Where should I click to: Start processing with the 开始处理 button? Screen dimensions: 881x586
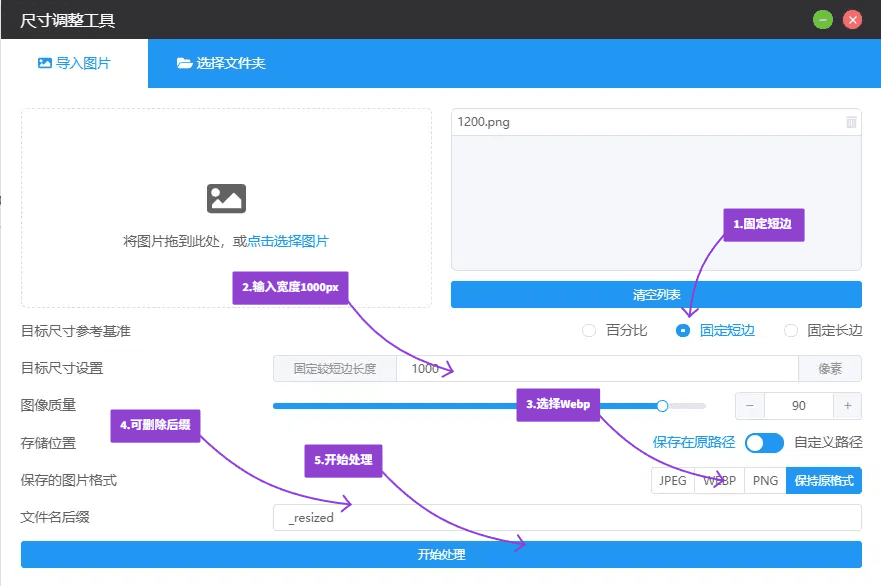coord(441,555)
